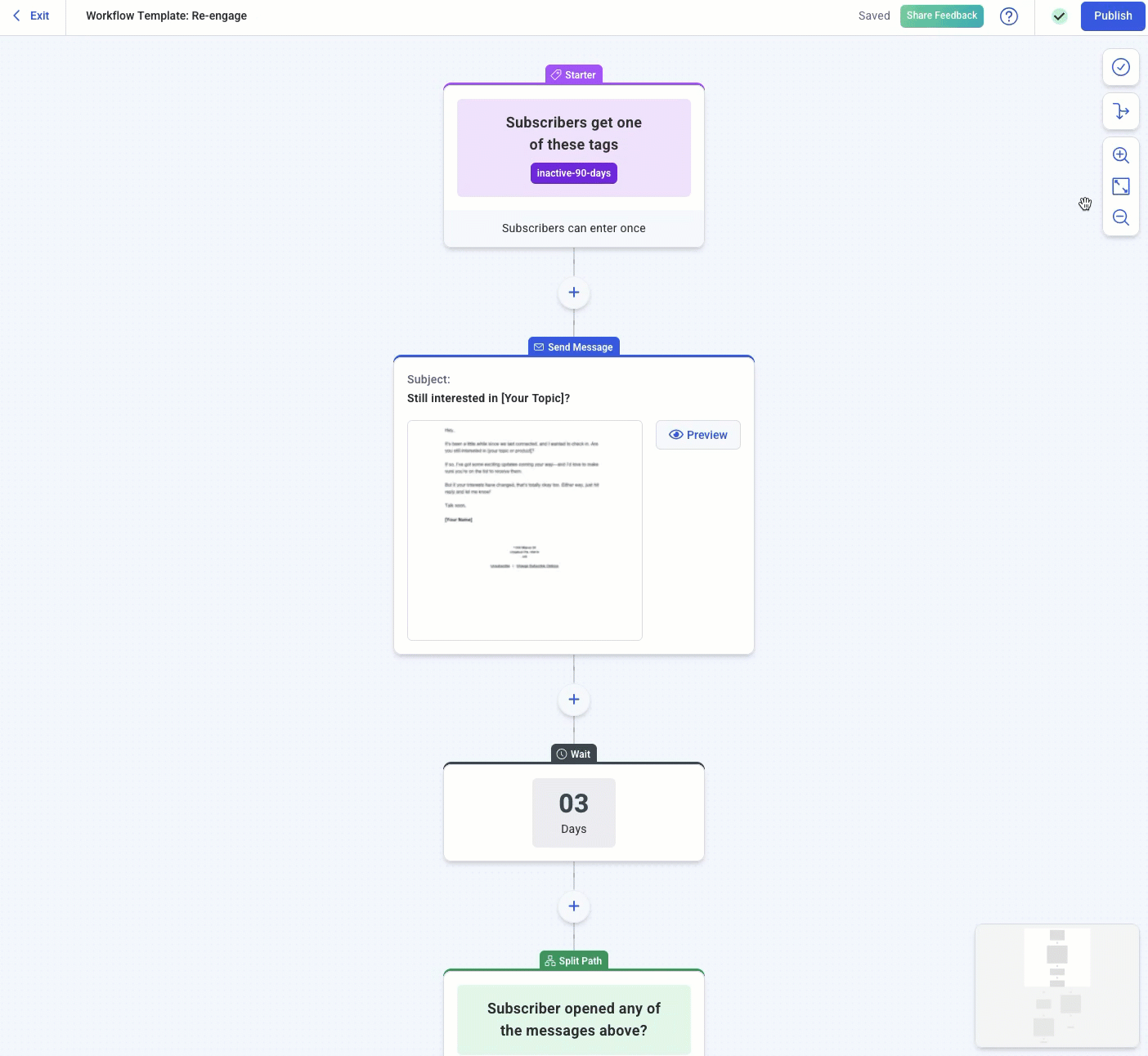Click the Send Message envelope badge

pyautogui.click(x=540, y=347)
